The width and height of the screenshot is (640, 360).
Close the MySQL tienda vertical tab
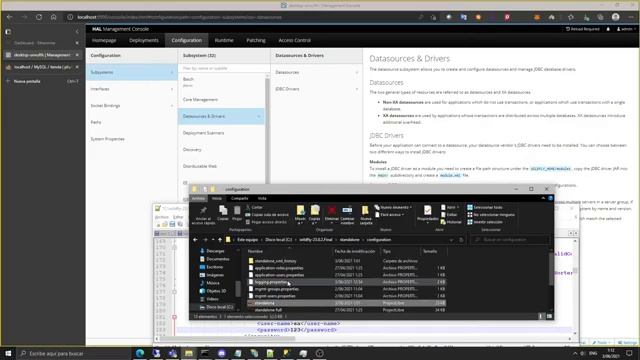[77, 67]
